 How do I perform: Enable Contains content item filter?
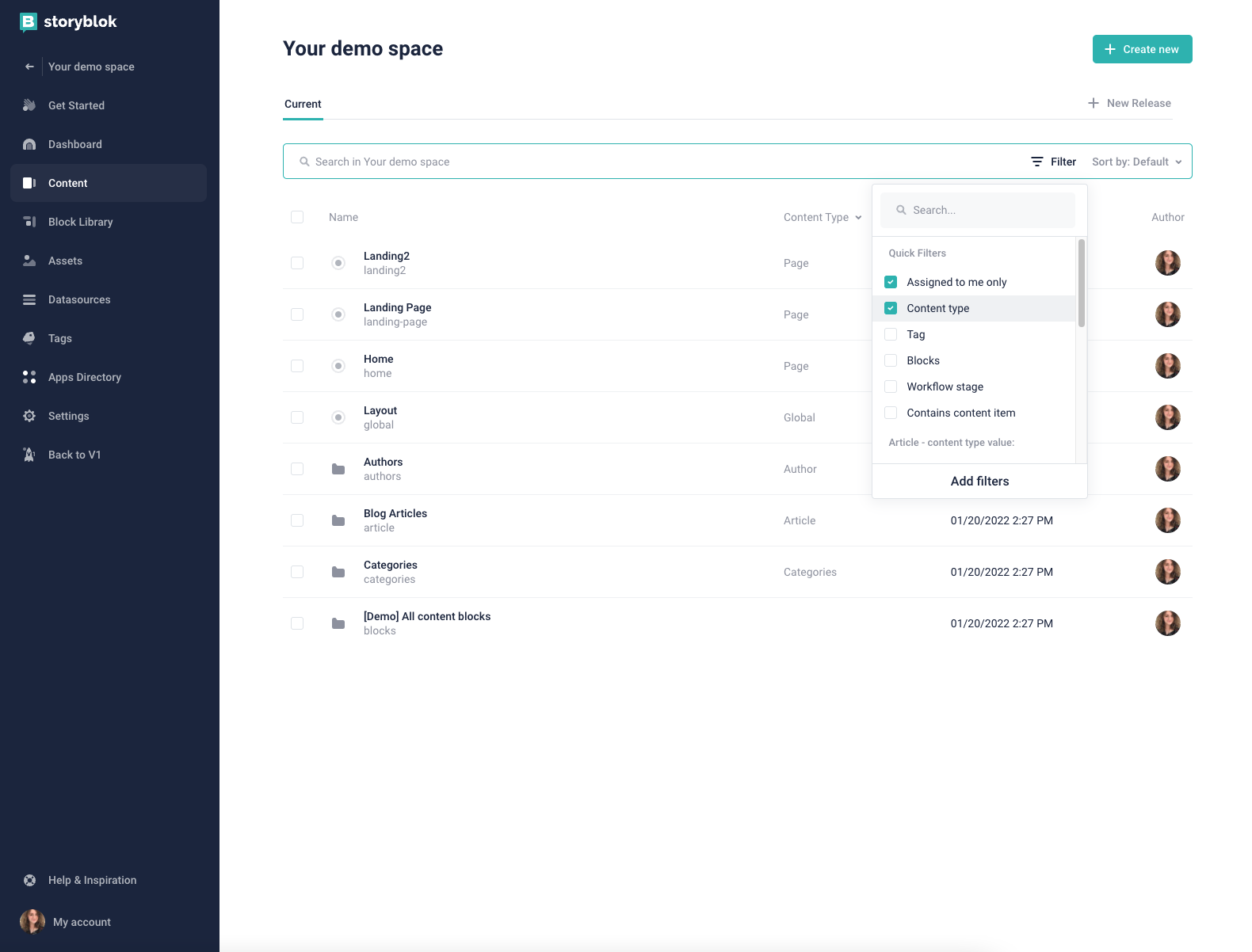point(891,413)
